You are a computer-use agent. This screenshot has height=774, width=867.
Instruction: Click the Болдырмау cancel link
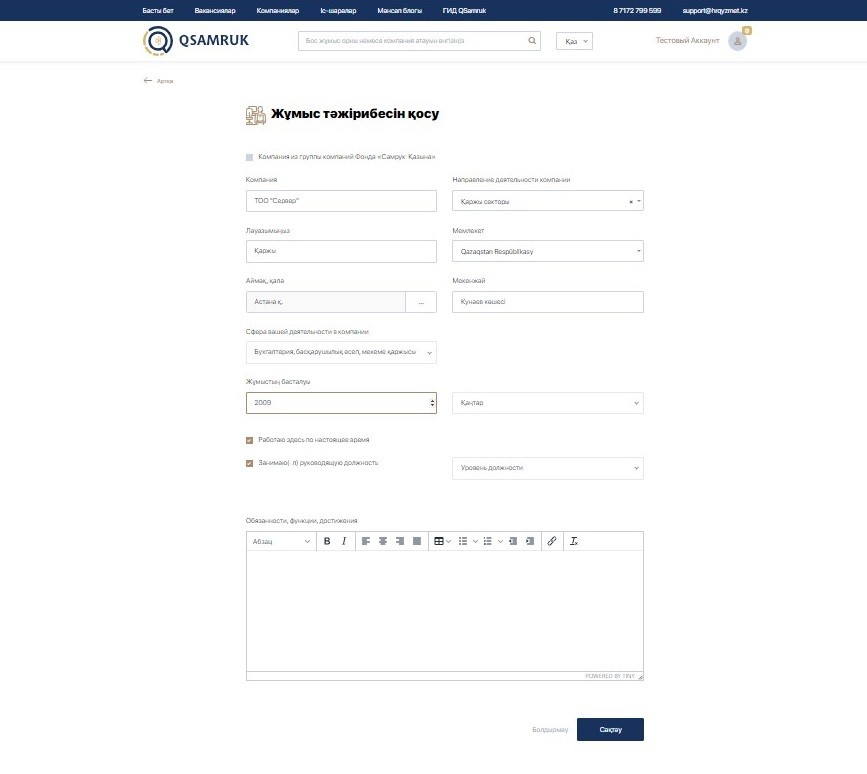pyautogui.click(x=550, y=730)
